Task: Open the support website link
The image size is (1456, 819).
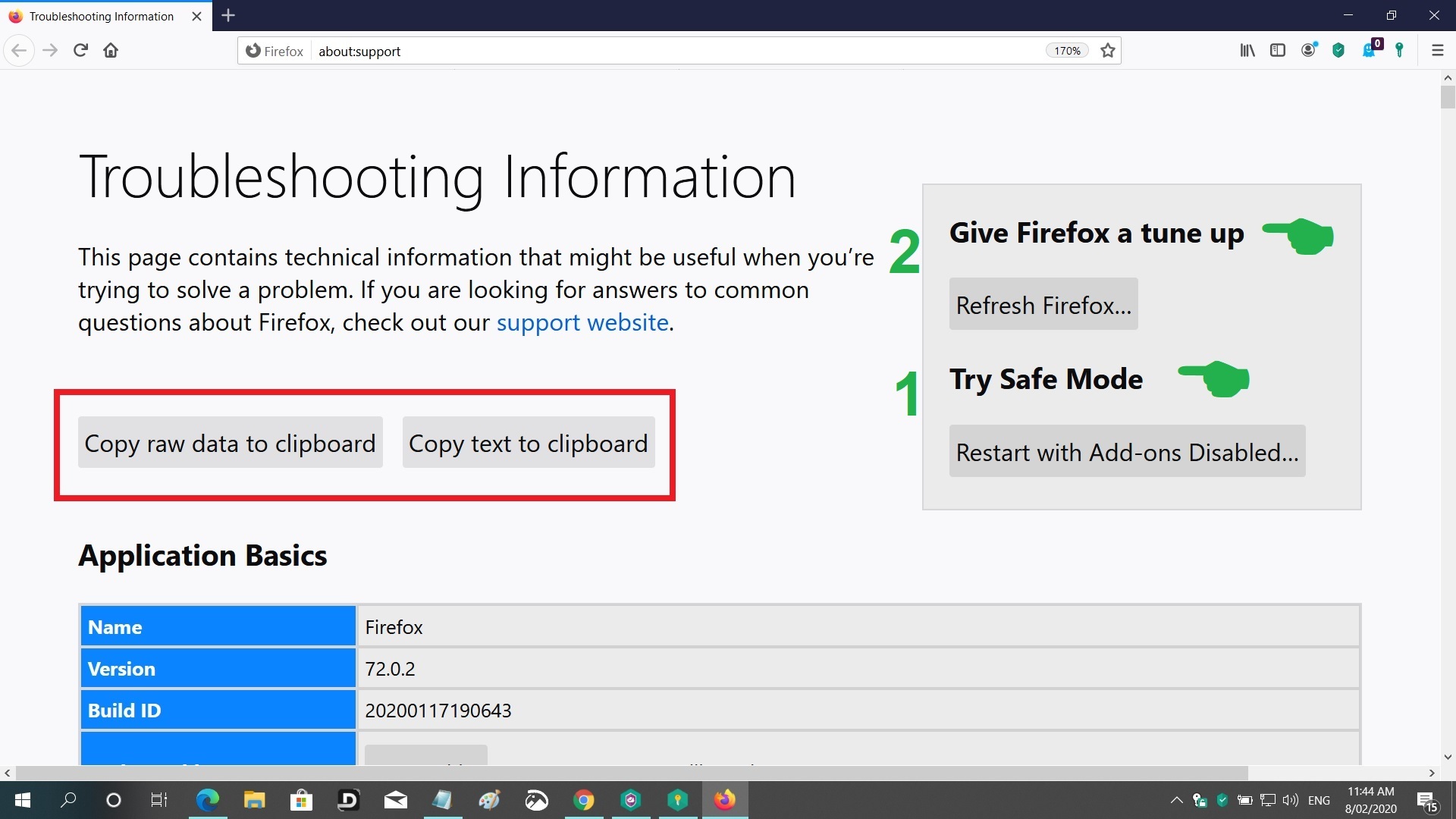Action: (582, 323)
